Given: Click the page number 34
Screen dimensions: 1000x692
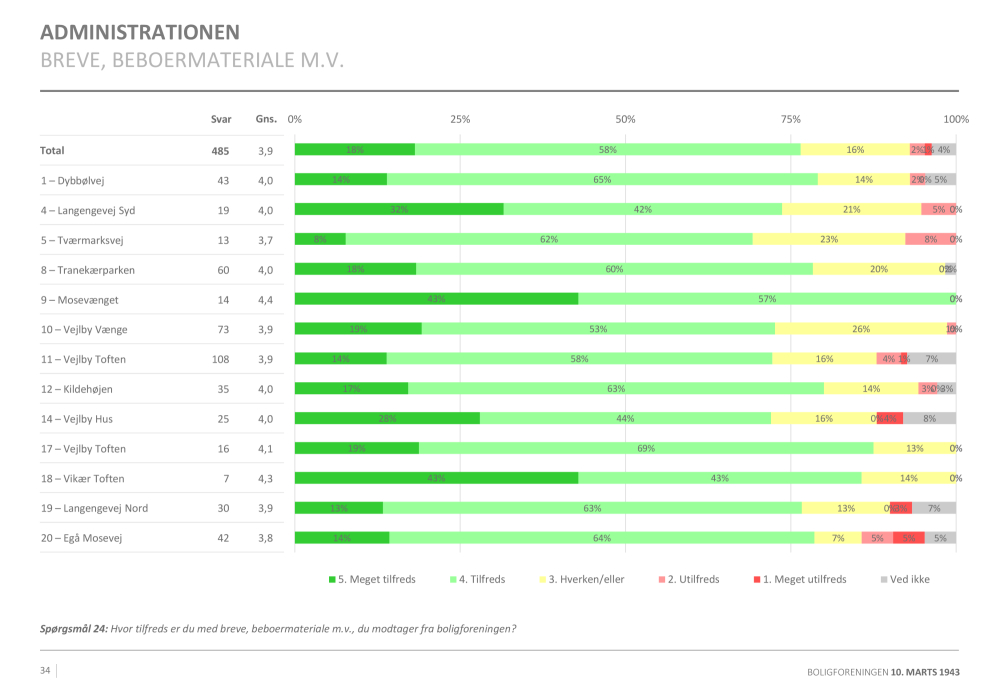Looking at the screenshot, I should click(x=46, y=670).
